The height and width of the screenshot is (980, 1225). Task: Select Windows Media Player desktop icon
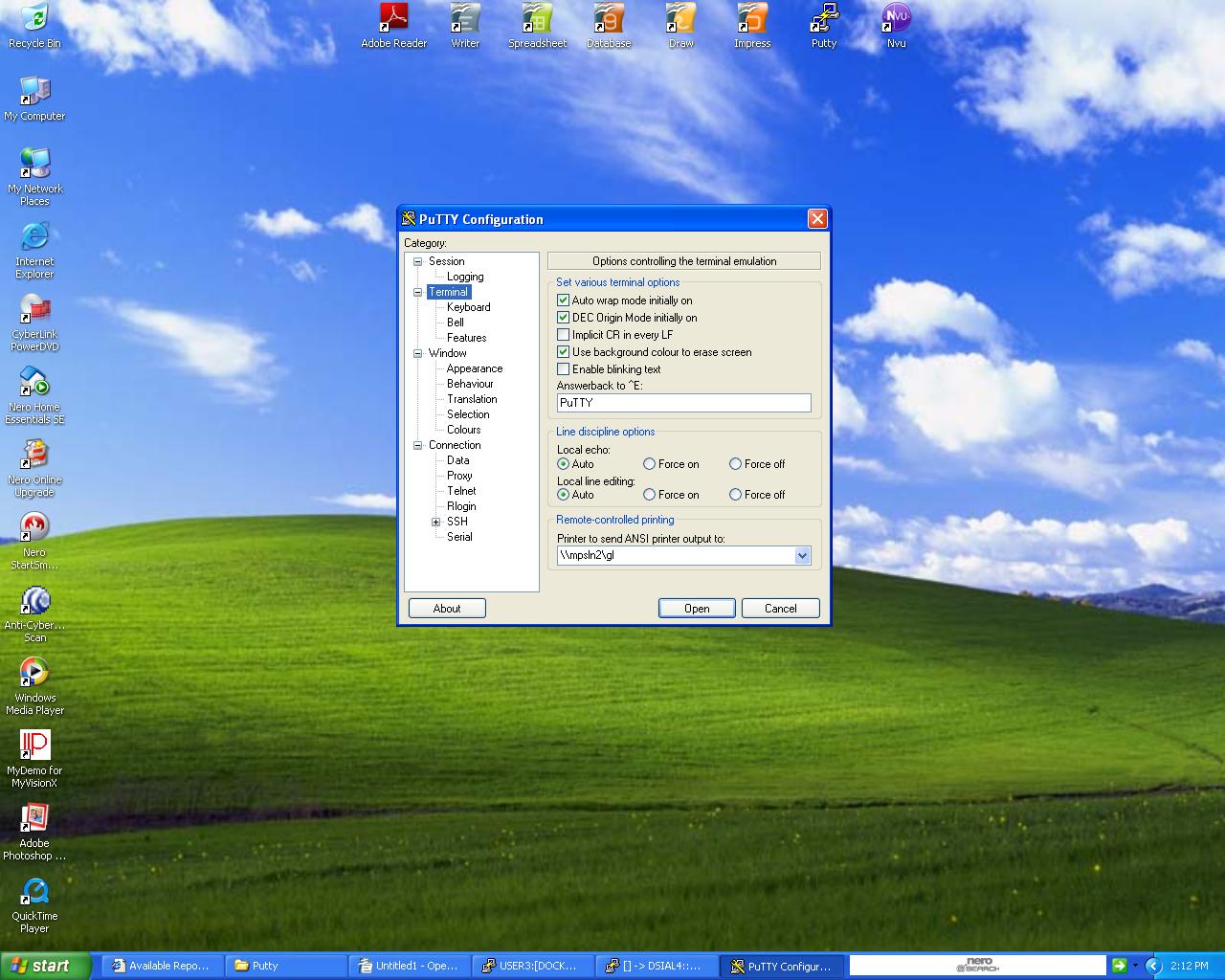pos(34,686)
